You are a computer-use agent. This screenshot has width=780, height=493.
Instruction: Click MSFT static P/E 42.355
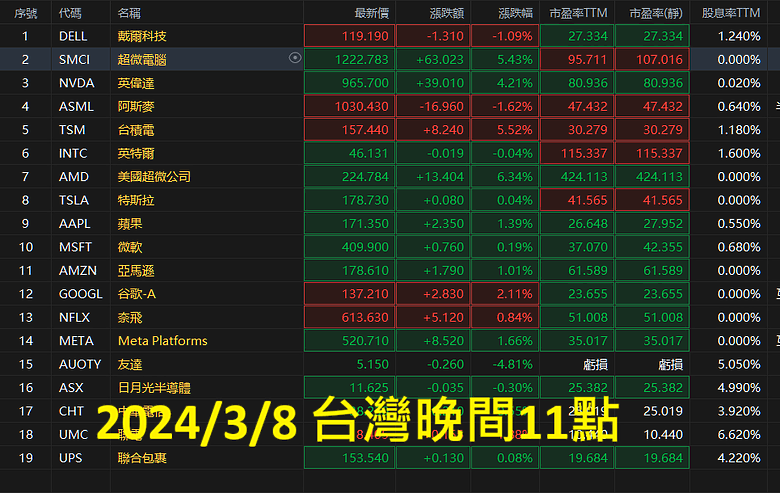coord(663,247)
